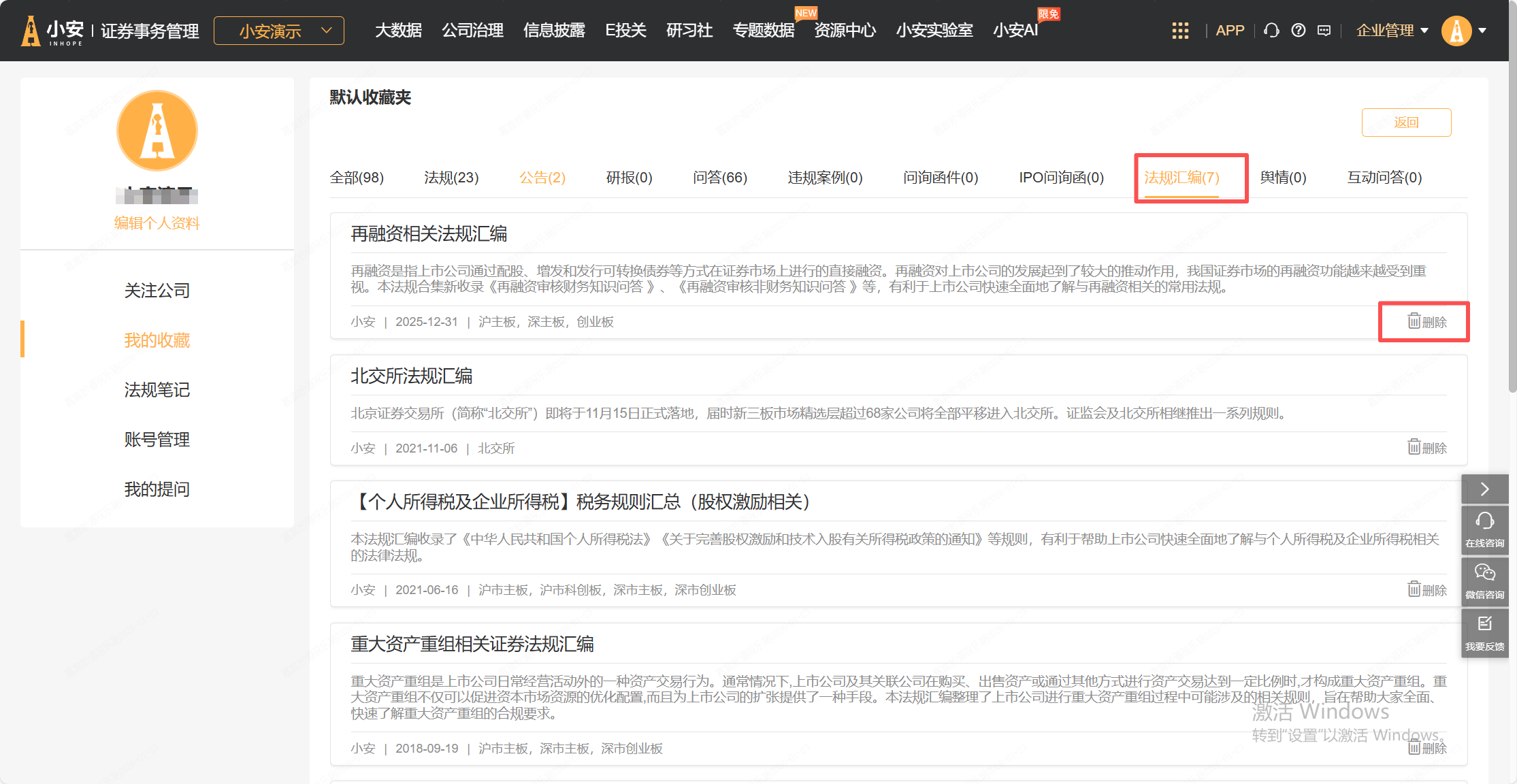Click the 返回 button
The height and width of the screenshot is (784, 1517).
coord(1406,122)
